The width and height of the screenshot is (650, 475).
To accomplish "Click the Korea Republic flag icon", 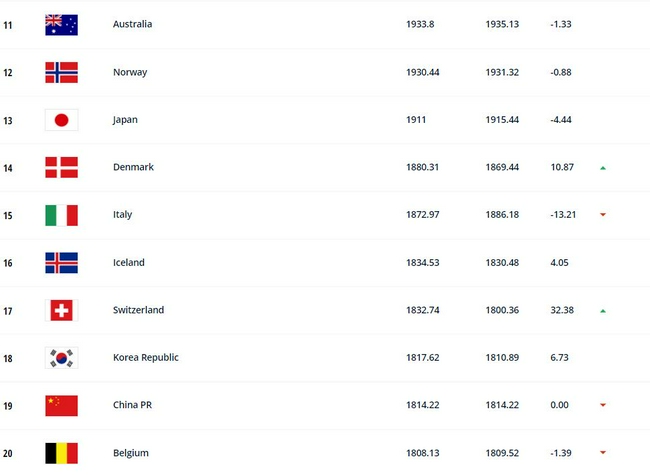I will click(x=61, y=358).
